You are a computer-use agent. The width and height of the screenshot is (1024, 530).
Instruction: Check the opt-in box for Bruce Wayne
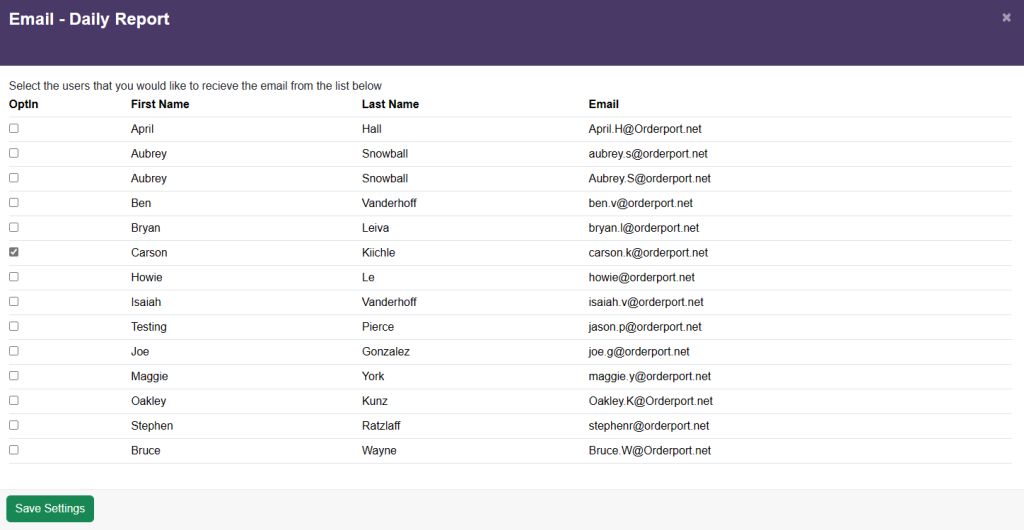14,450
